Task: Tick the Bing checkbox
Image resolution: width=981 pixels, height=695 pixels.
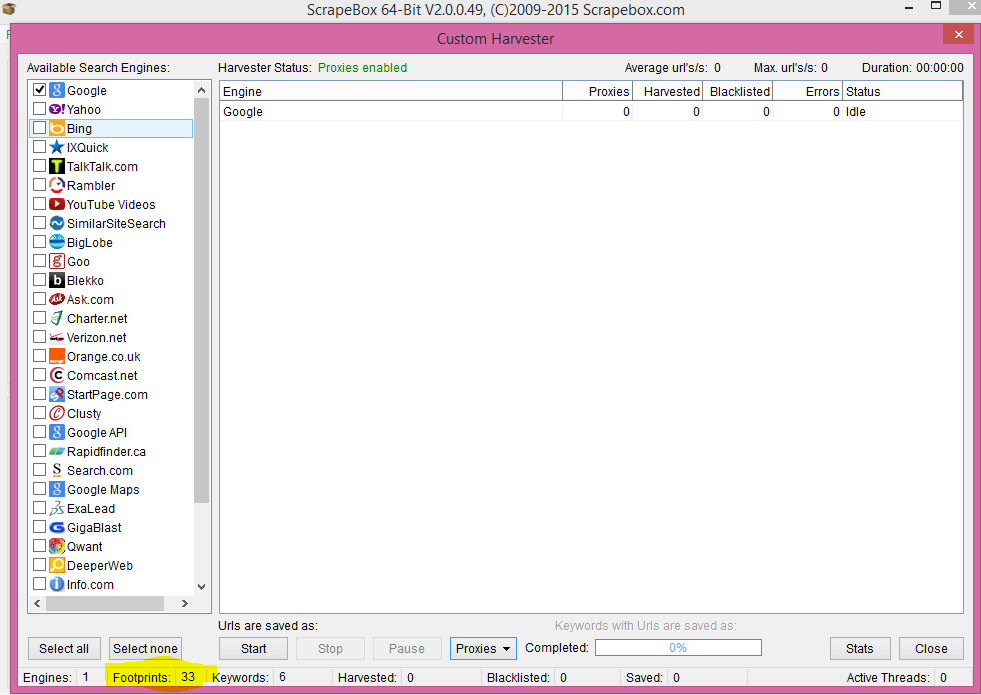Action: (39, 128)
